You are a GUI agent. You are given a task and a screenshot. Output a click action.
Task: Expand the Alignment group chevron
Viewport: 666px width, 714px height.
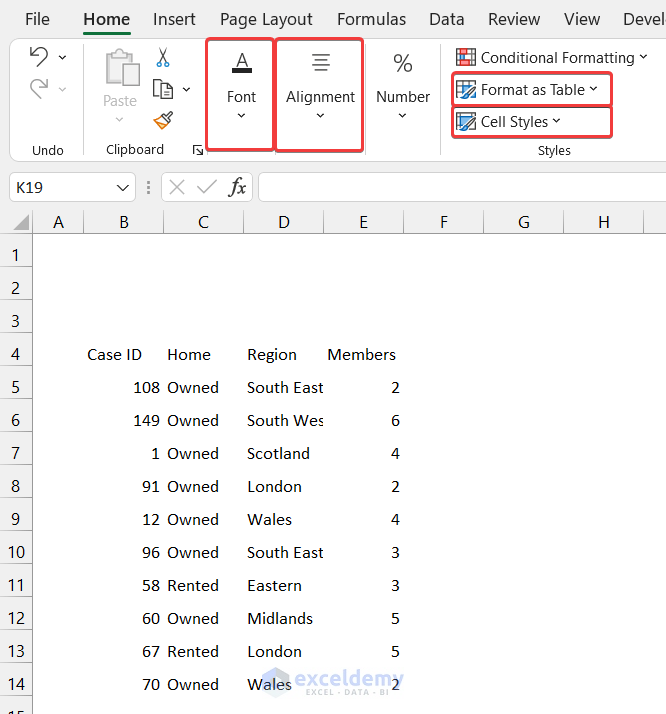(x=320, y=116)
